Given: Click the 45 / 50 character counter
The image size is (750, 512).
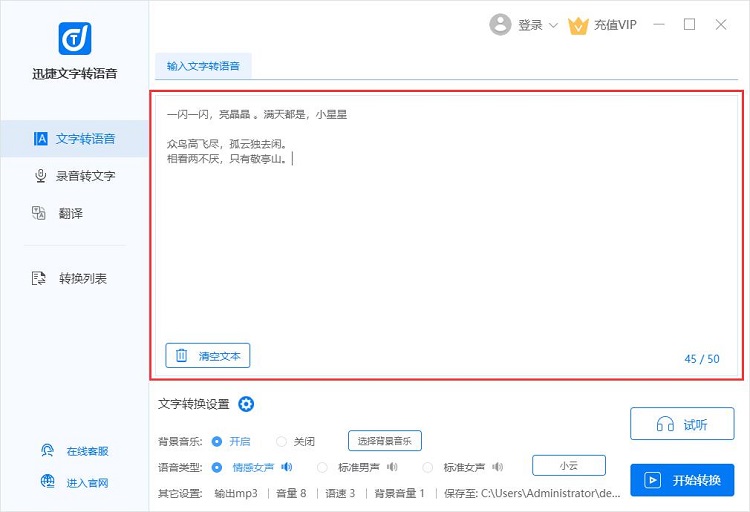Looking at the screenshot, I should coord(702,359).
